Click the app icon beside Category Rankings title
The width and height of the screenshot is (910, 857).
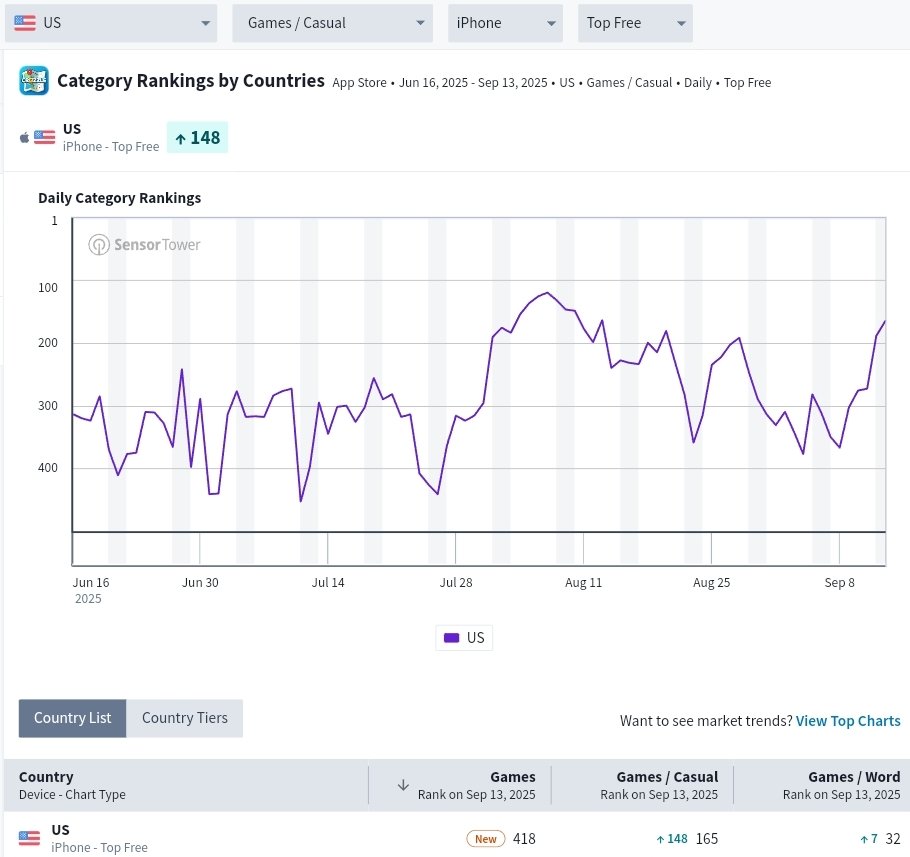pyautogui.click(x=34, y=81)
